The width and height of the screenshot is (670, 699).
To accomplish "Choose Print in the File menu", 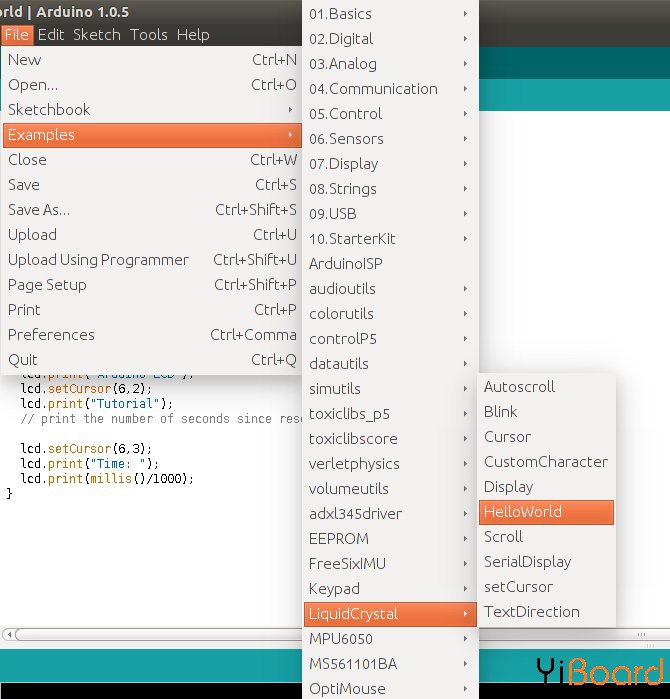I will coord(152,310).
